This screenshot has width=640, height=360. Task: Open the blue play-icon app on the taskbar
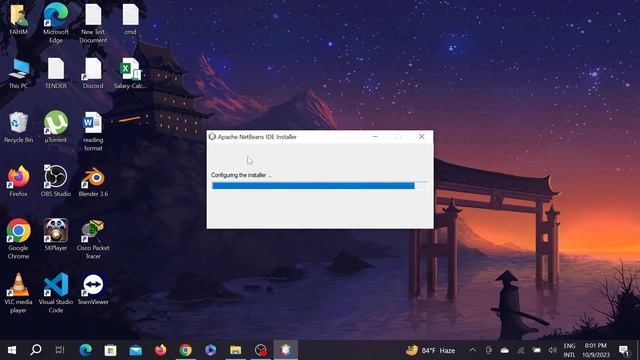click(x=211, y=350)
